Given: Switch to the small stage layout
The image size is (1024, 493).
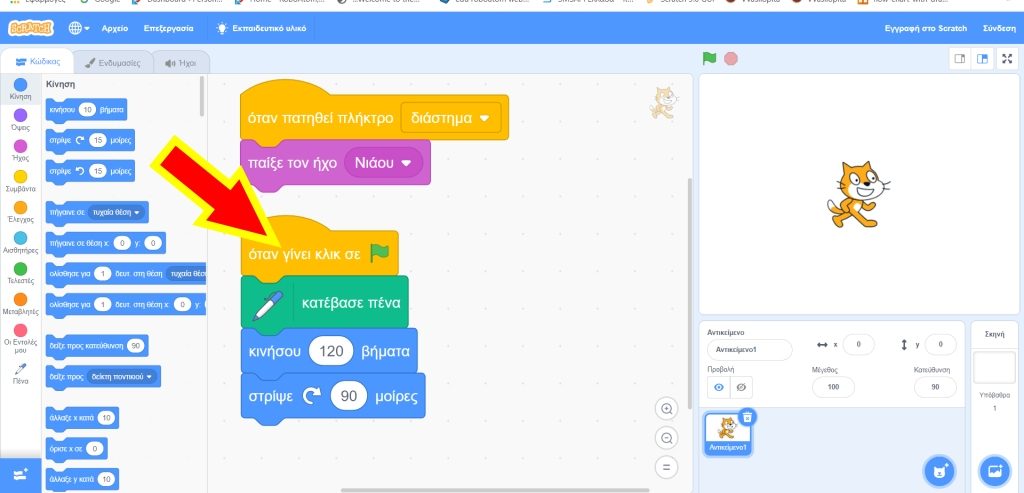Looking at the screenshot, I should 960,59.
